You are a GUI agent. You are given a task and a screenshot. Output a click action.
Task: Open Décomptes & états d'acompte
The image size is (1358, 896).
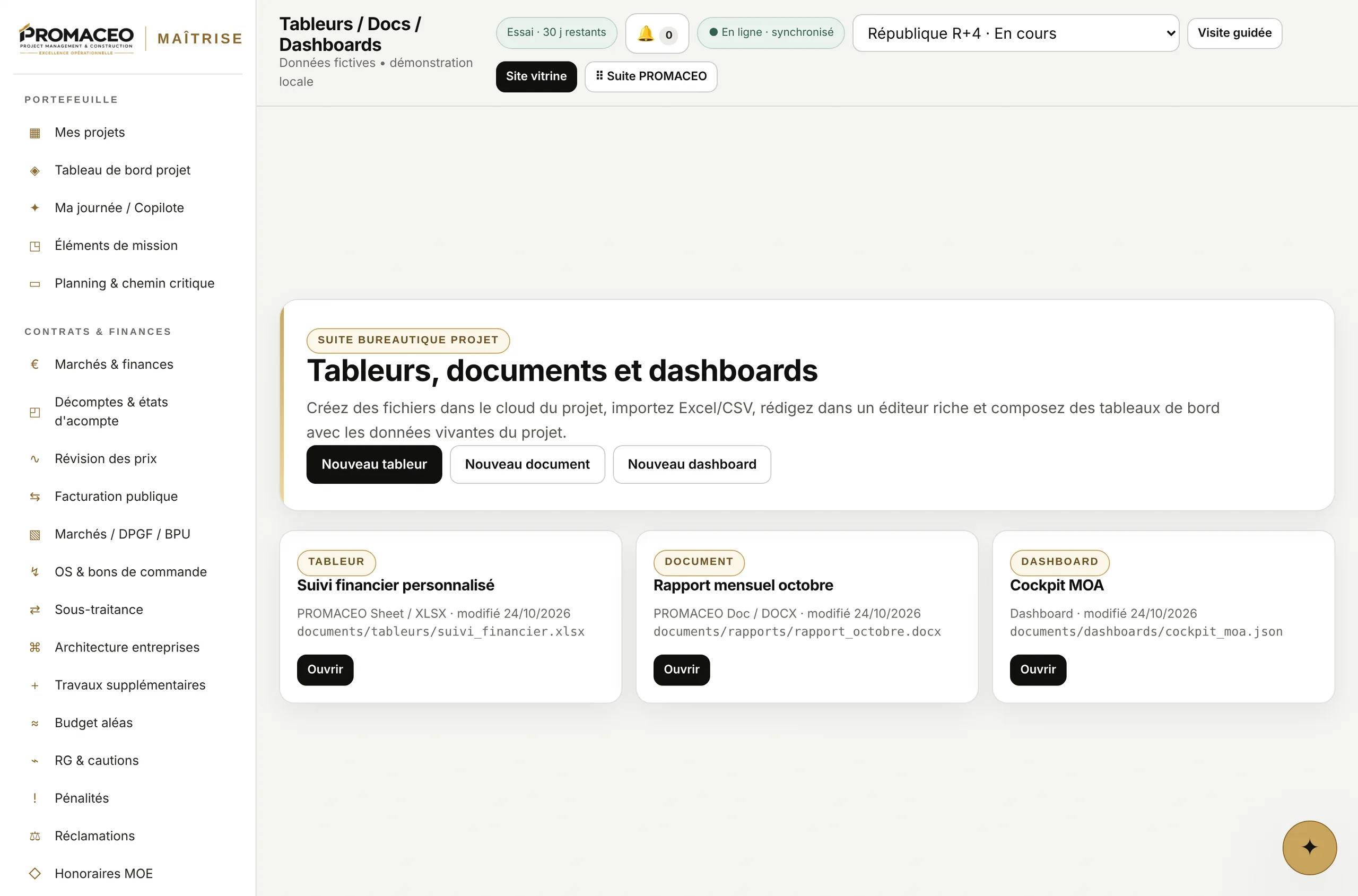[111, 412]
